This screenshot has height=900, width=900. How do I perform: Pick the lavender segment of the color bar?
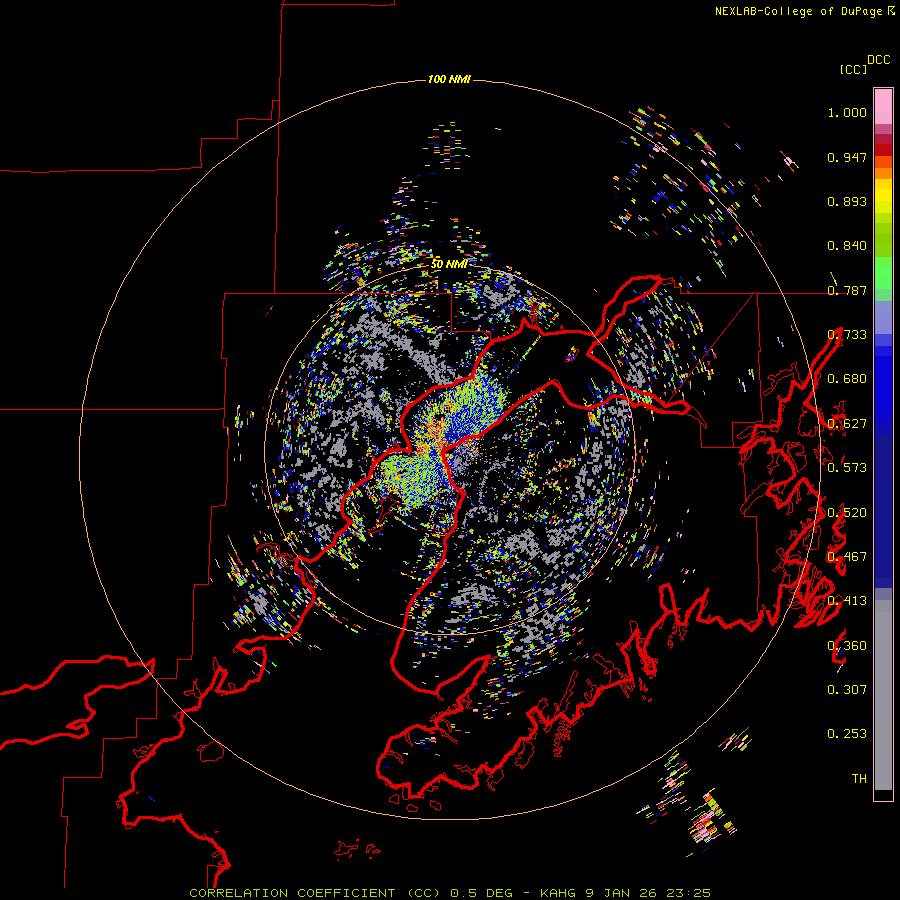(x=883, y=317)
